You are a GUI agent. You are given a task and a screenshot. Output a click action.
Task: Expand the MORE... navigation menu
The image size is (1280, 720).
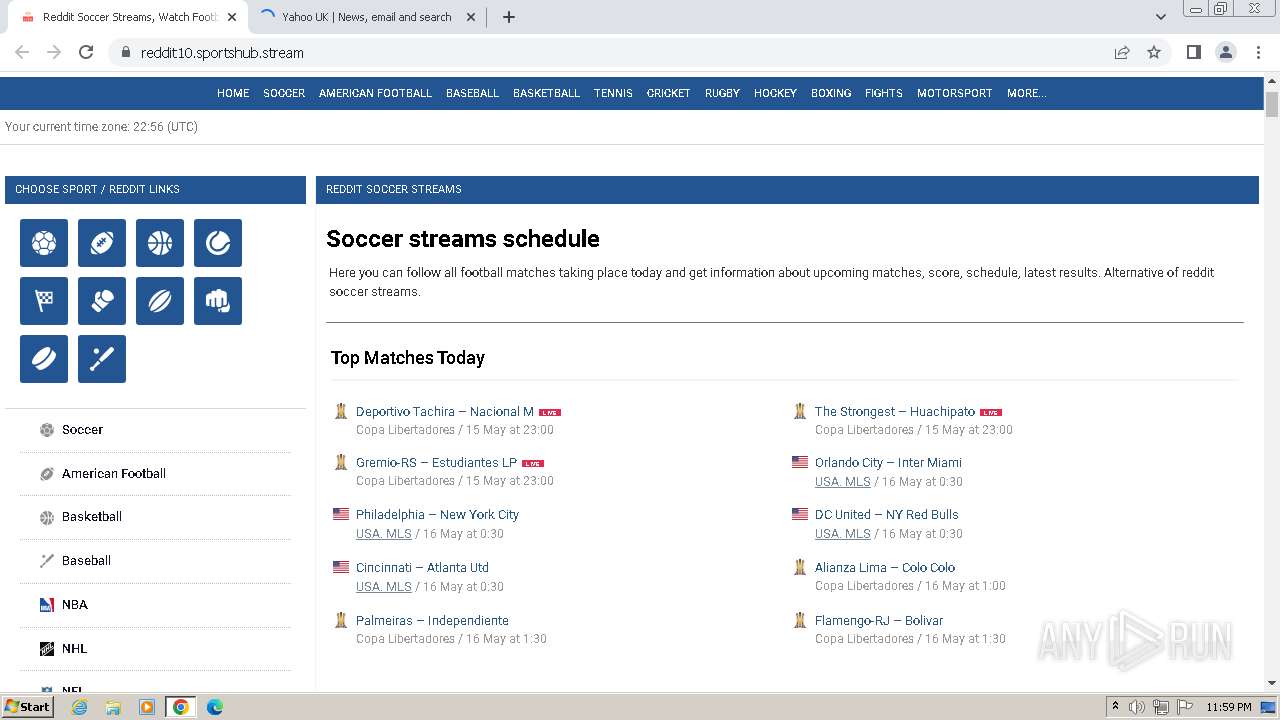(1027, 93)
